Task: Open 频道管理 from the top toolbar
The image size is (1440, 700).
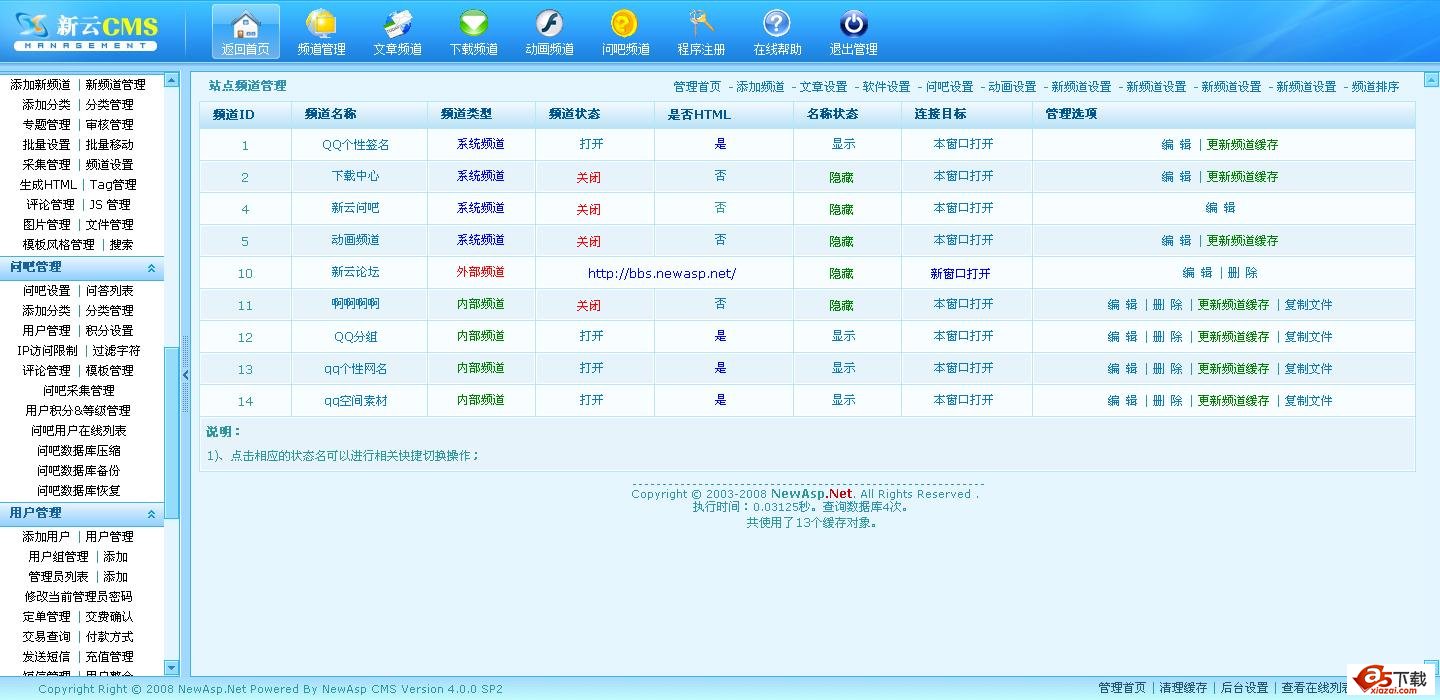Action: 321,32
